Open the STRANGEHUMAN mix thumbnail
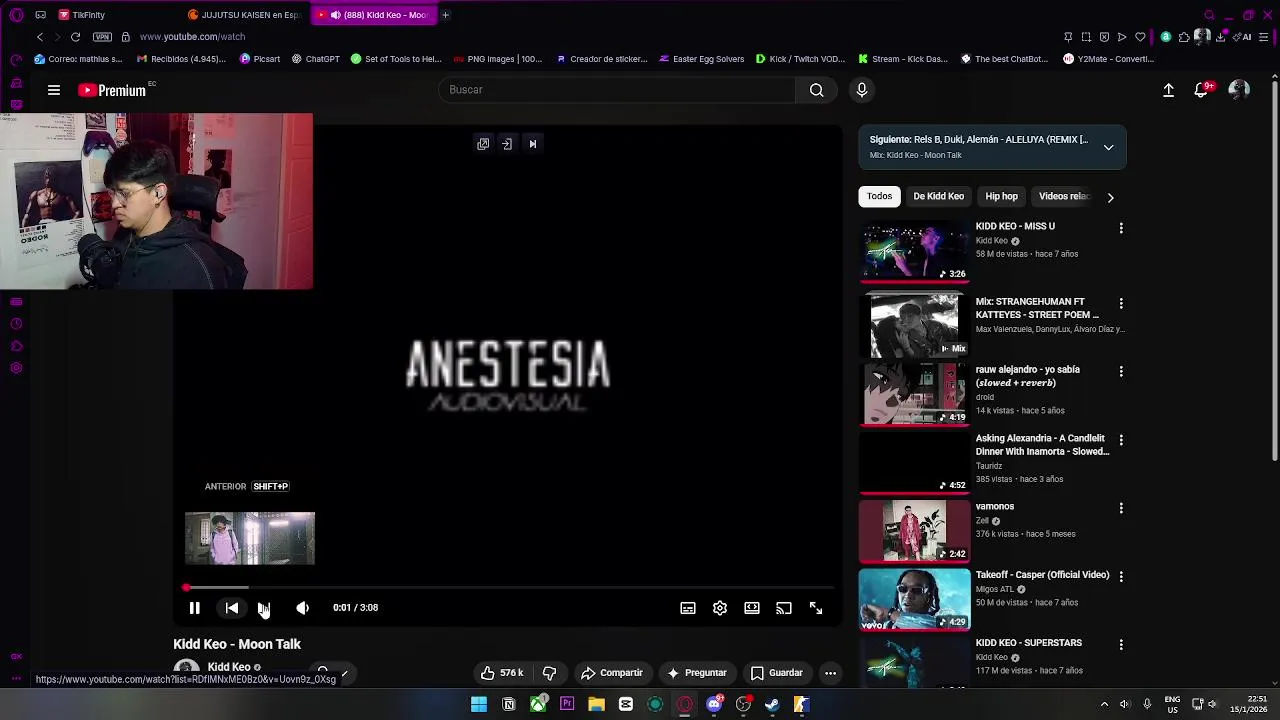 point(914,326)
